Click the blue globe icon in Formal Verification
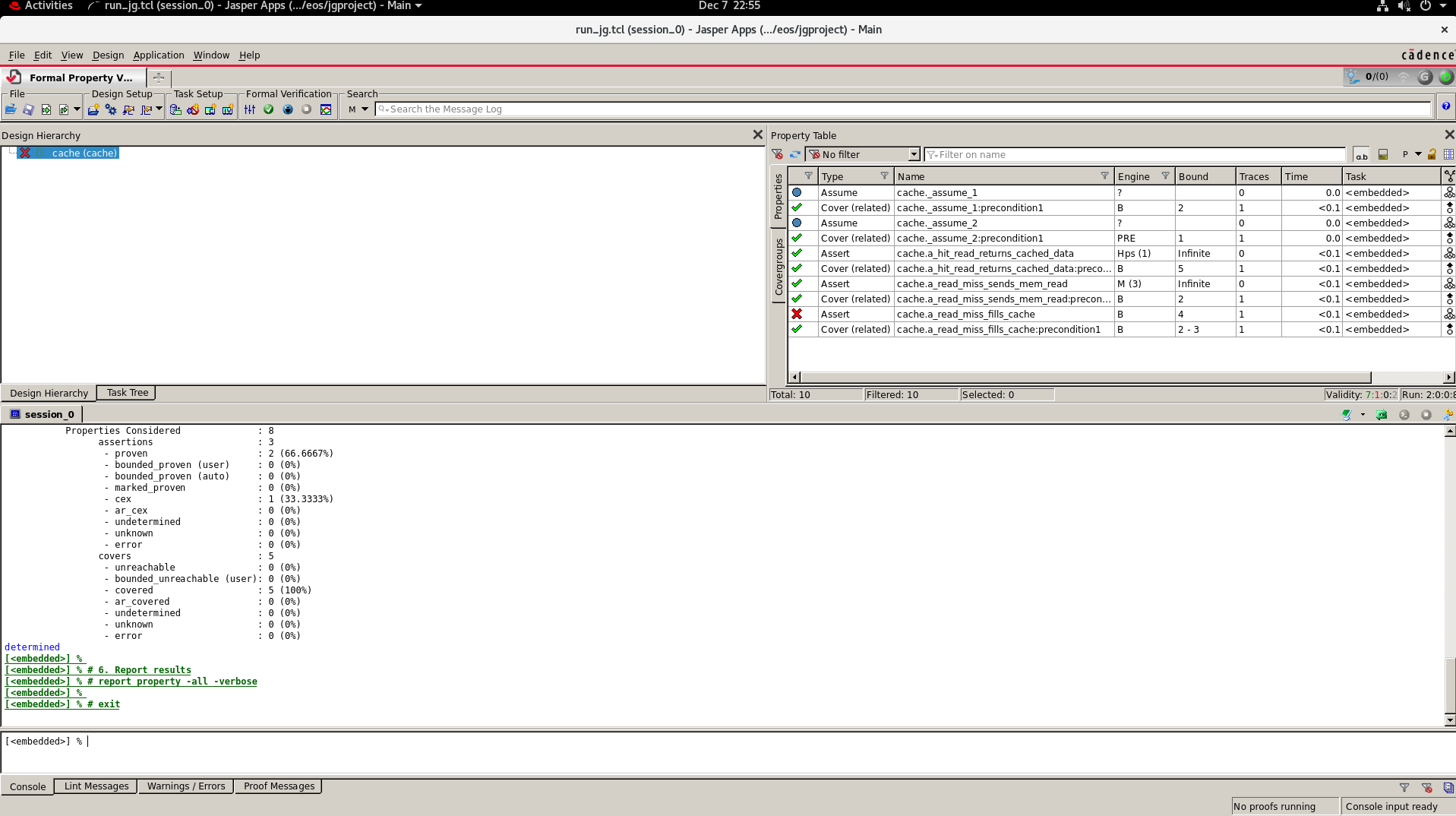The image size is (1456, 816). coord(288,109)
